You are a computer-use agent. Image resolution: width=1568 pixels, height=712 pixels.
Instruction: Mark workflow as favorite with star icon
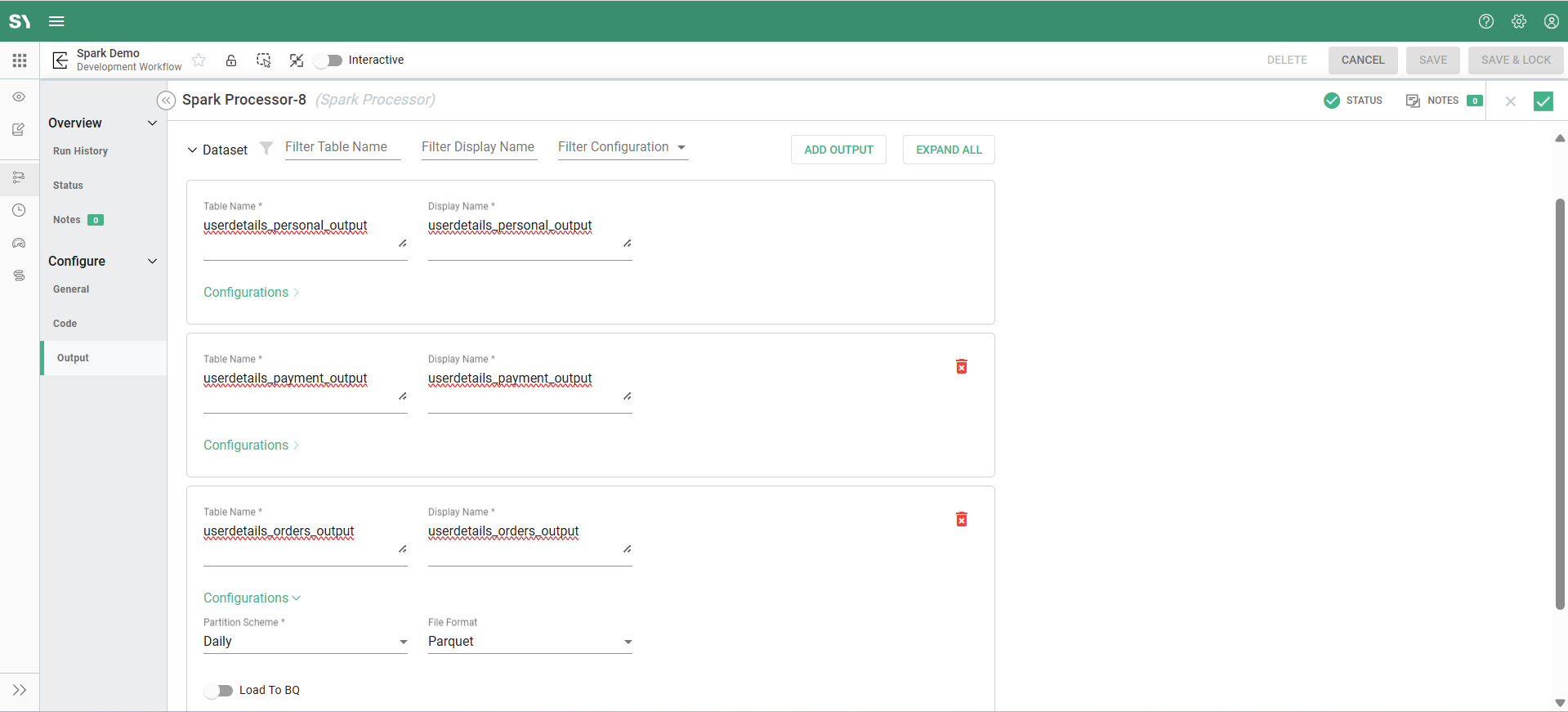[199, 60]
